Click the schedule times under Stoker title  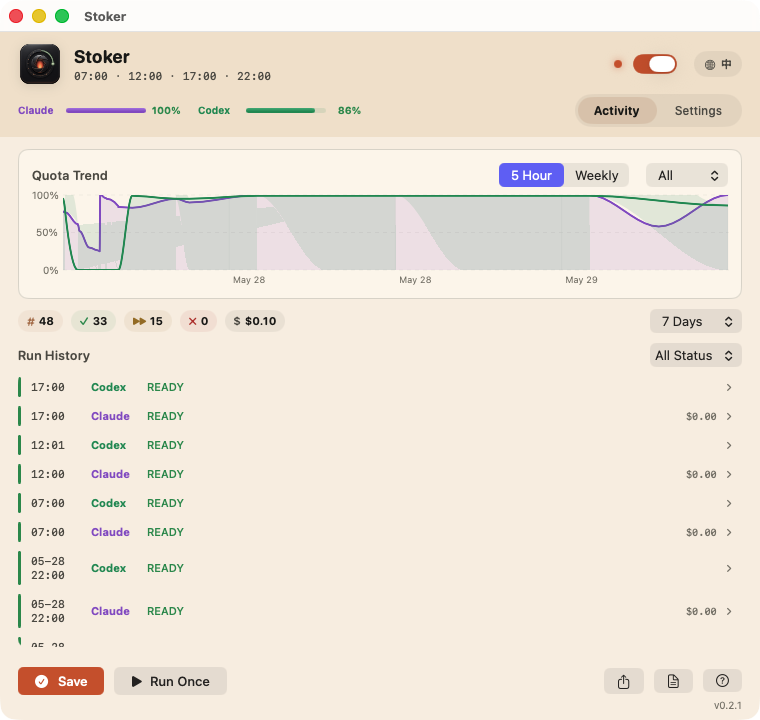click(x=172, y=76)
